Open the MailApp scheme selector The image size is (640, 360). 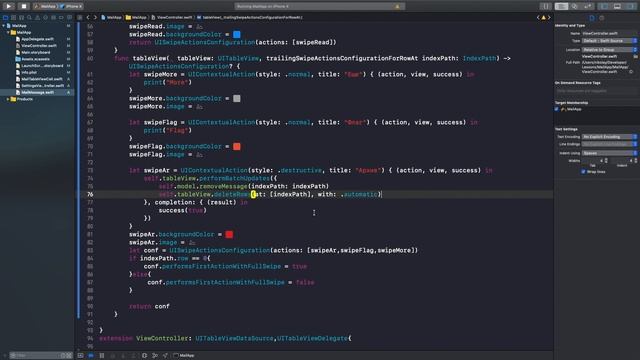46,7
